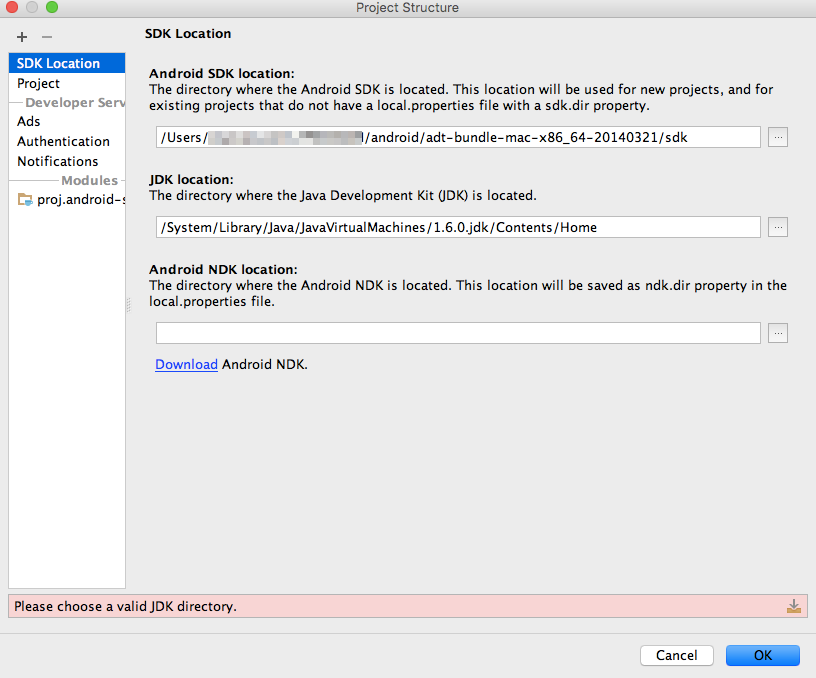Open the Project section in the sidebar
This screenshot has width=816, height=678.
tap(38, 83)
